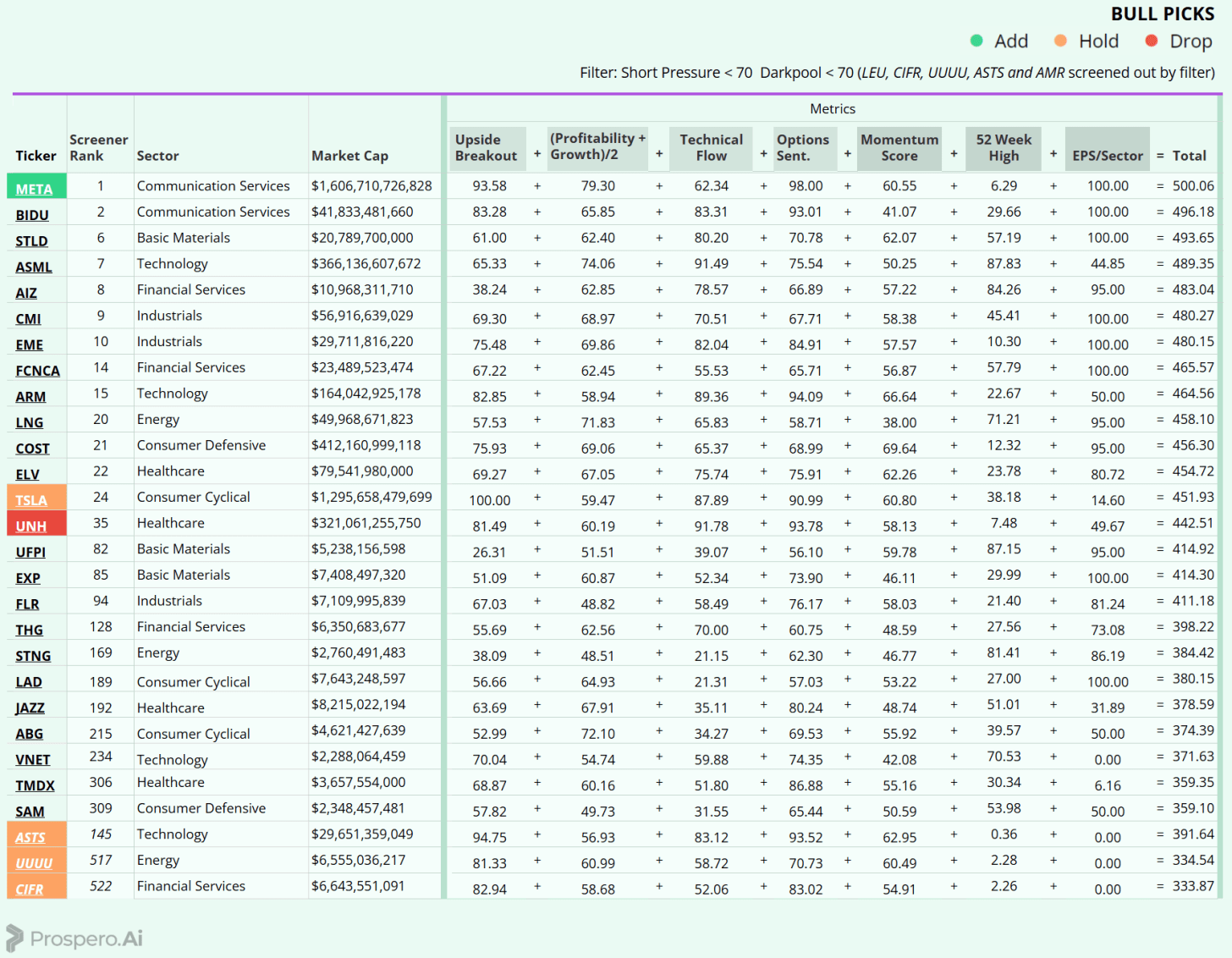This screenshot has height=958, width=1232.
Task: Click the Ticker column header
Action: click(x=36, y=156)
